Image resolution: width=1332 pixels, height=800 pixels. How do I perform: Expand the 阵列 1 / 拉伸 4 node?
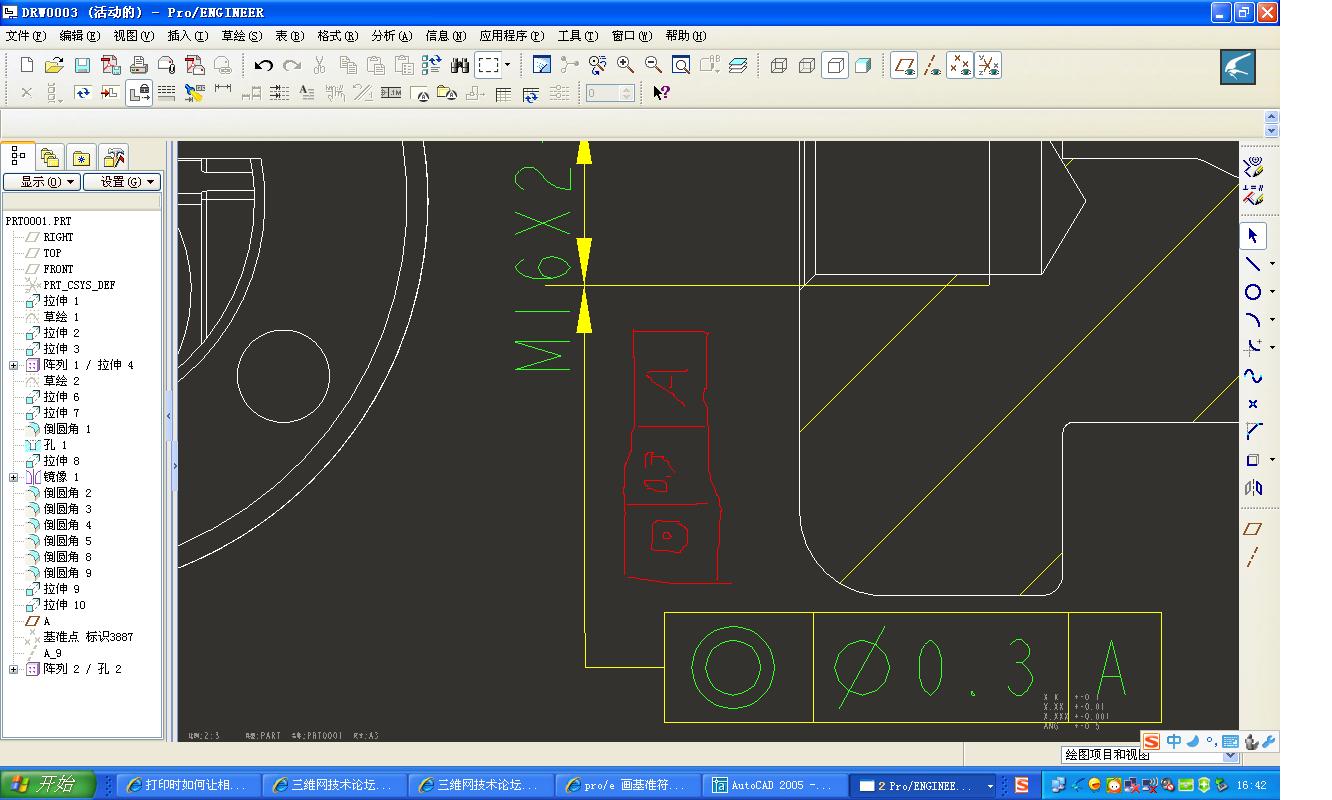coord(14,365)
